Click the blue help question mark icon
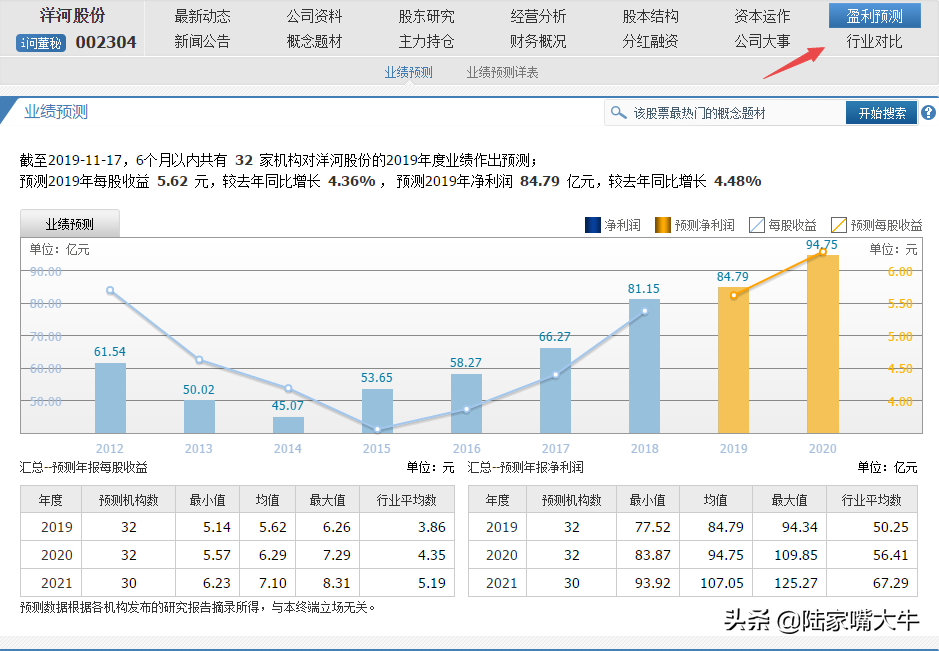Image resolution: width=939 pixels, height=651 pixels. point(928,113)
